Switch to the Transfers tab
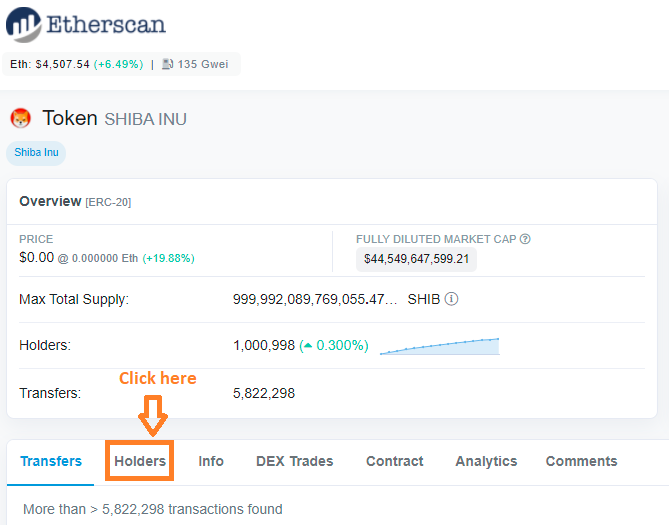 click(51, 461)
